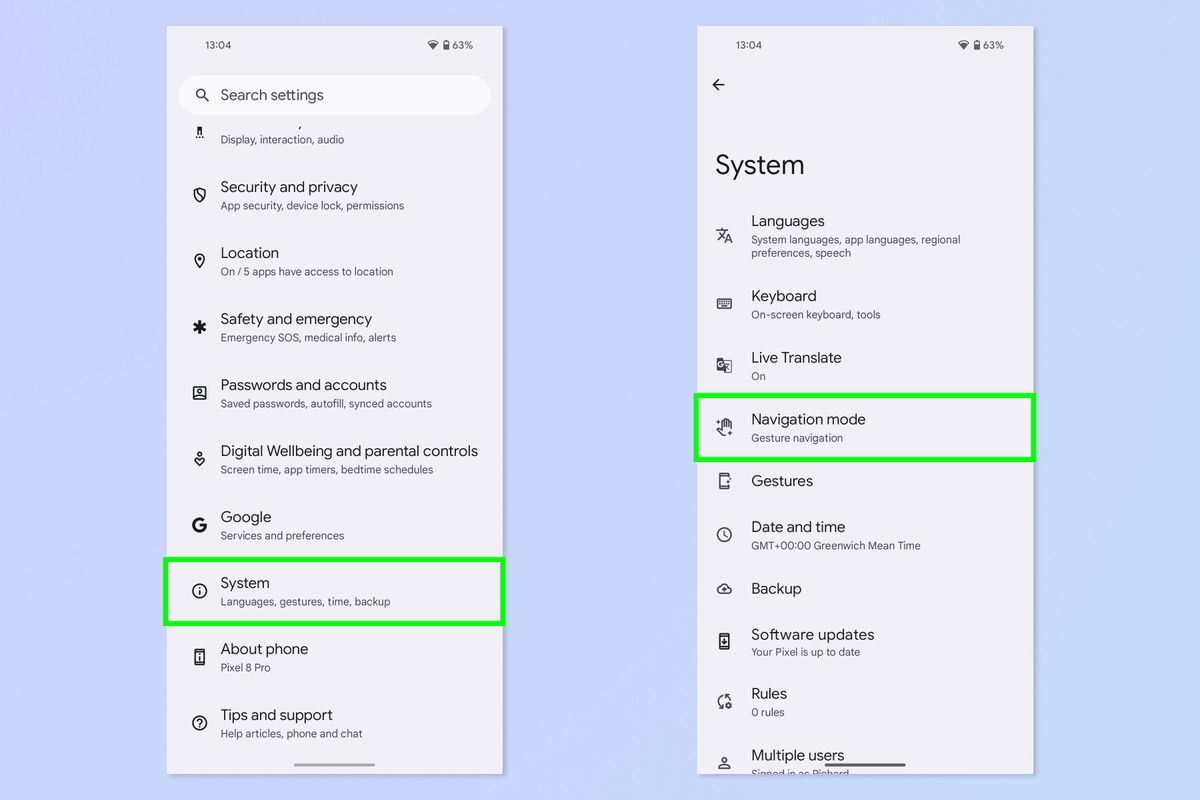The image size is (1200, 800).
Task: Click the Navigation mode gesture hand icon
Action: [x=723, y=427]
